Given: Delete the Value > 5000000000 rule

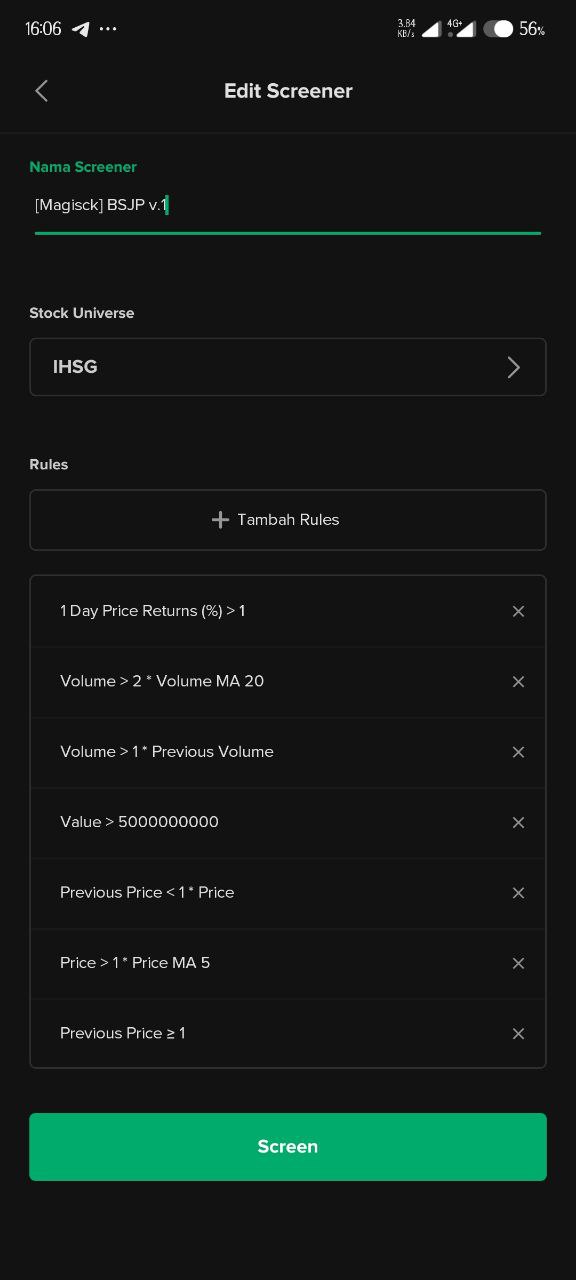Looking at the screenshot, I should click(x=518, y=822).
